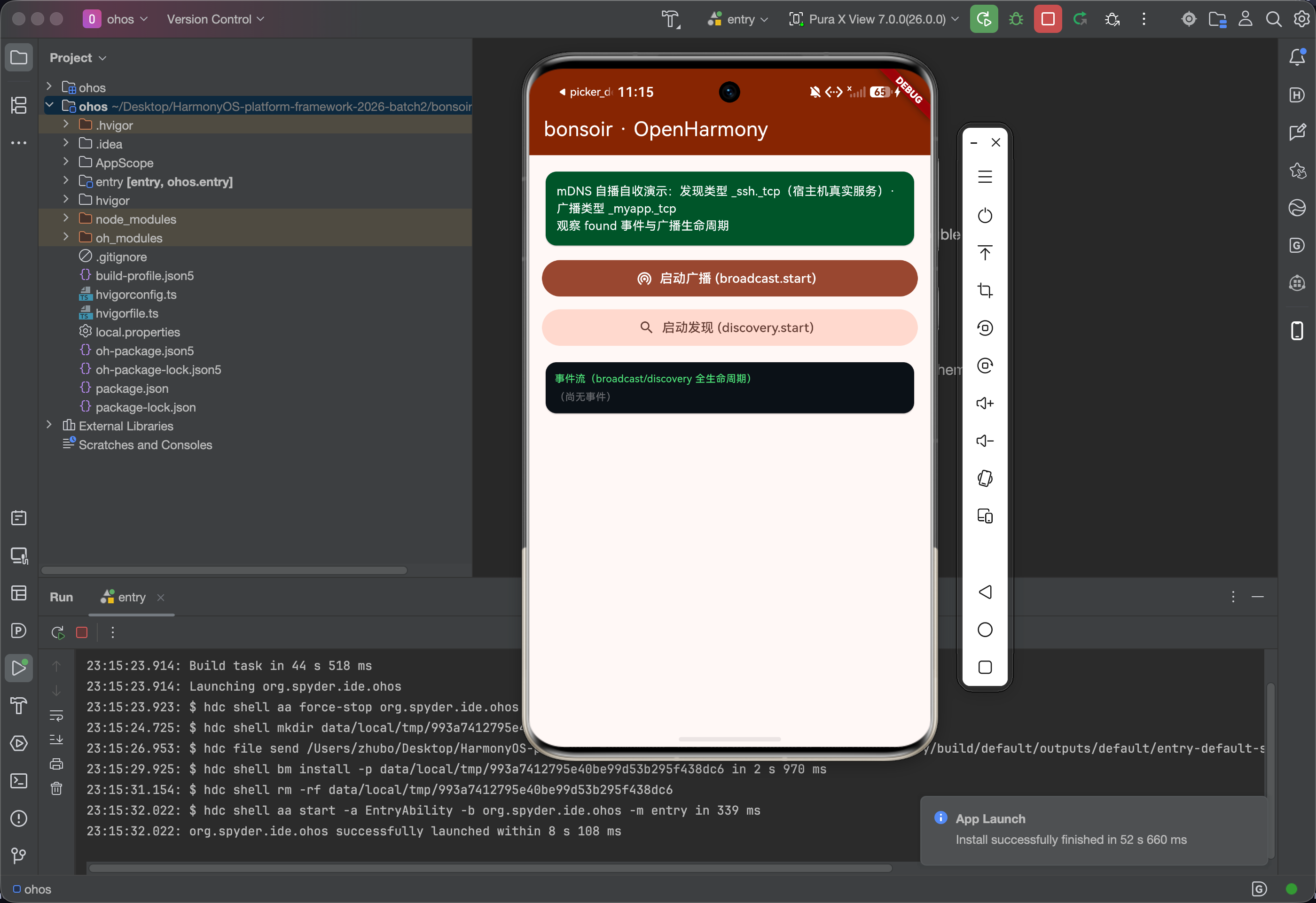Open the entry run configuration dropdown

click(x=738, y=19)
